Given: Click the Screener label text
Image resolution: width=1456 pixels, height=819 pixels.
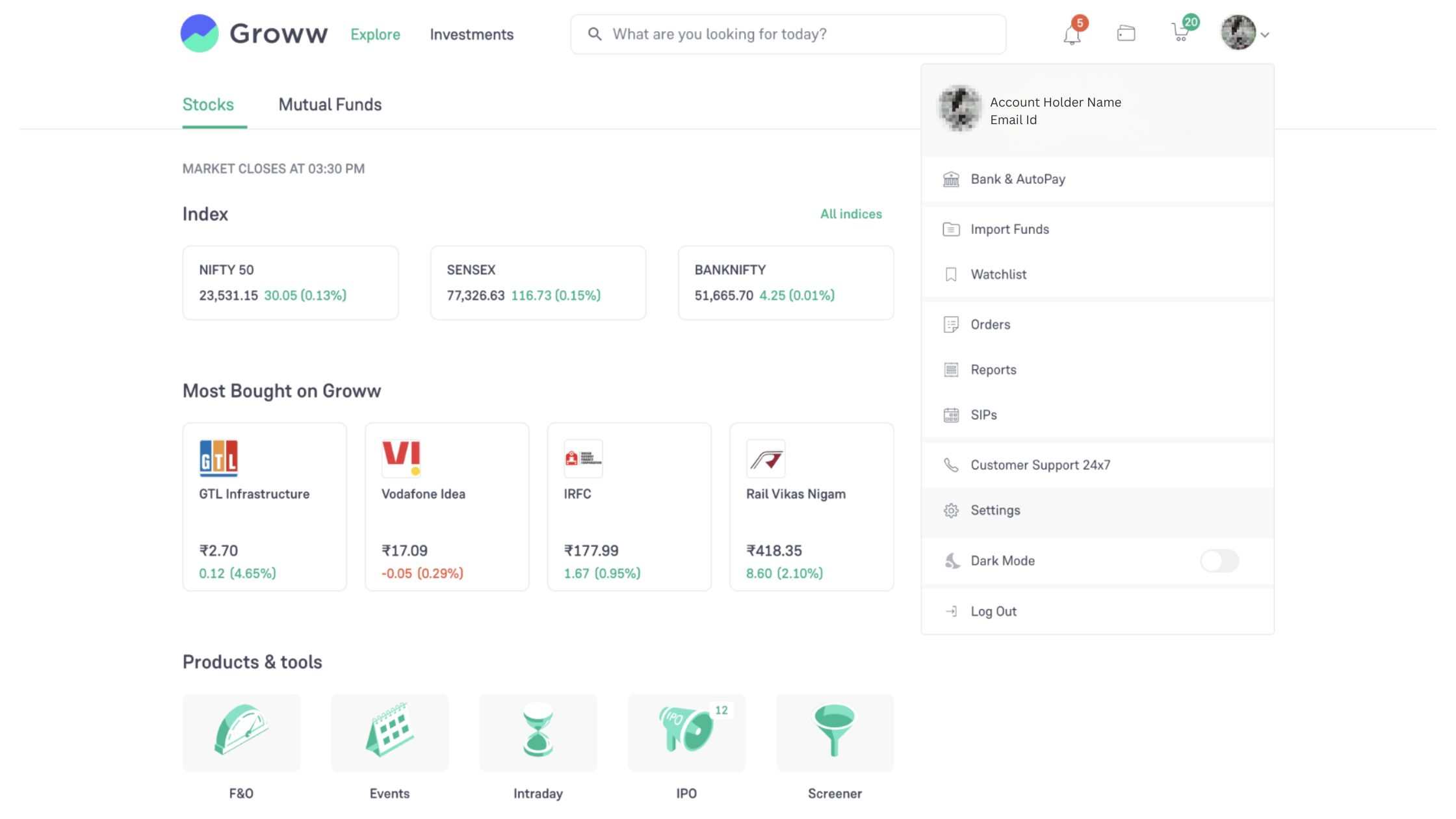Looking at the screenshot, I should pyautogui.click(x=835, y=794).
